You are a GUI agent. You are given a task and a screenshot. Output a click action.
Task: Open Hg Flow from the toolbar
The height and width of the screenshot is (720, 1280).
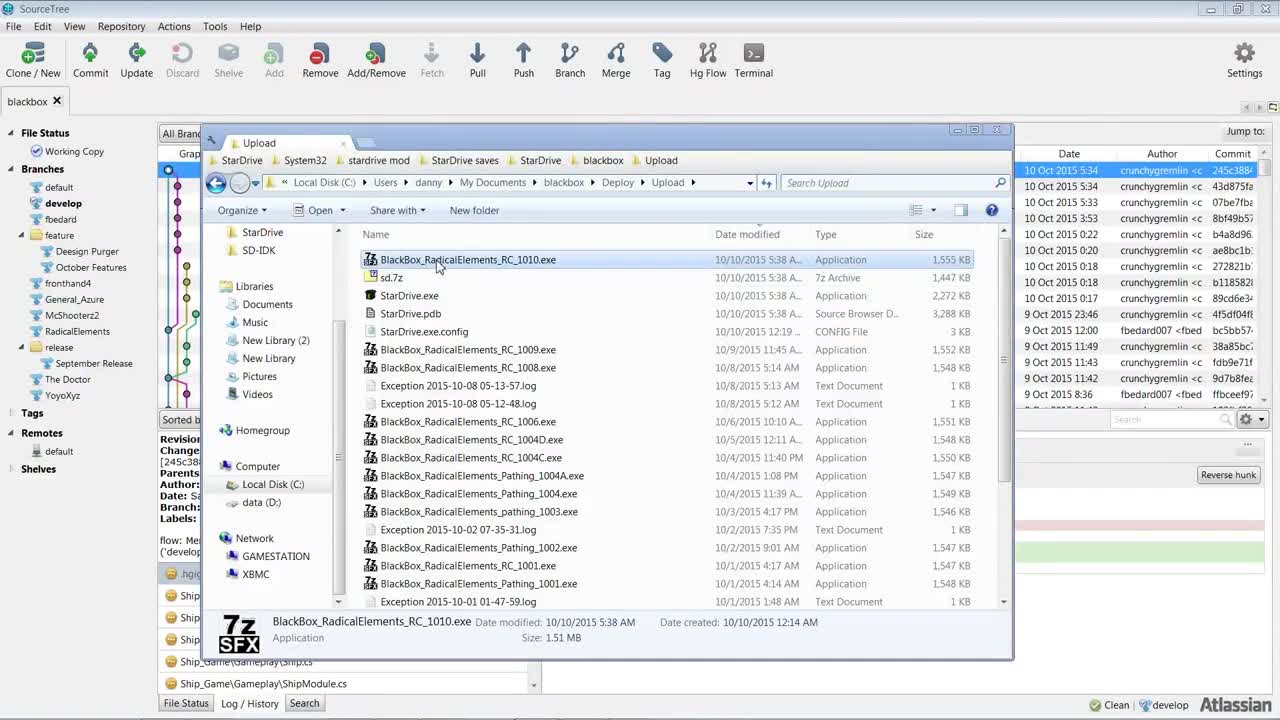(708, 60)
